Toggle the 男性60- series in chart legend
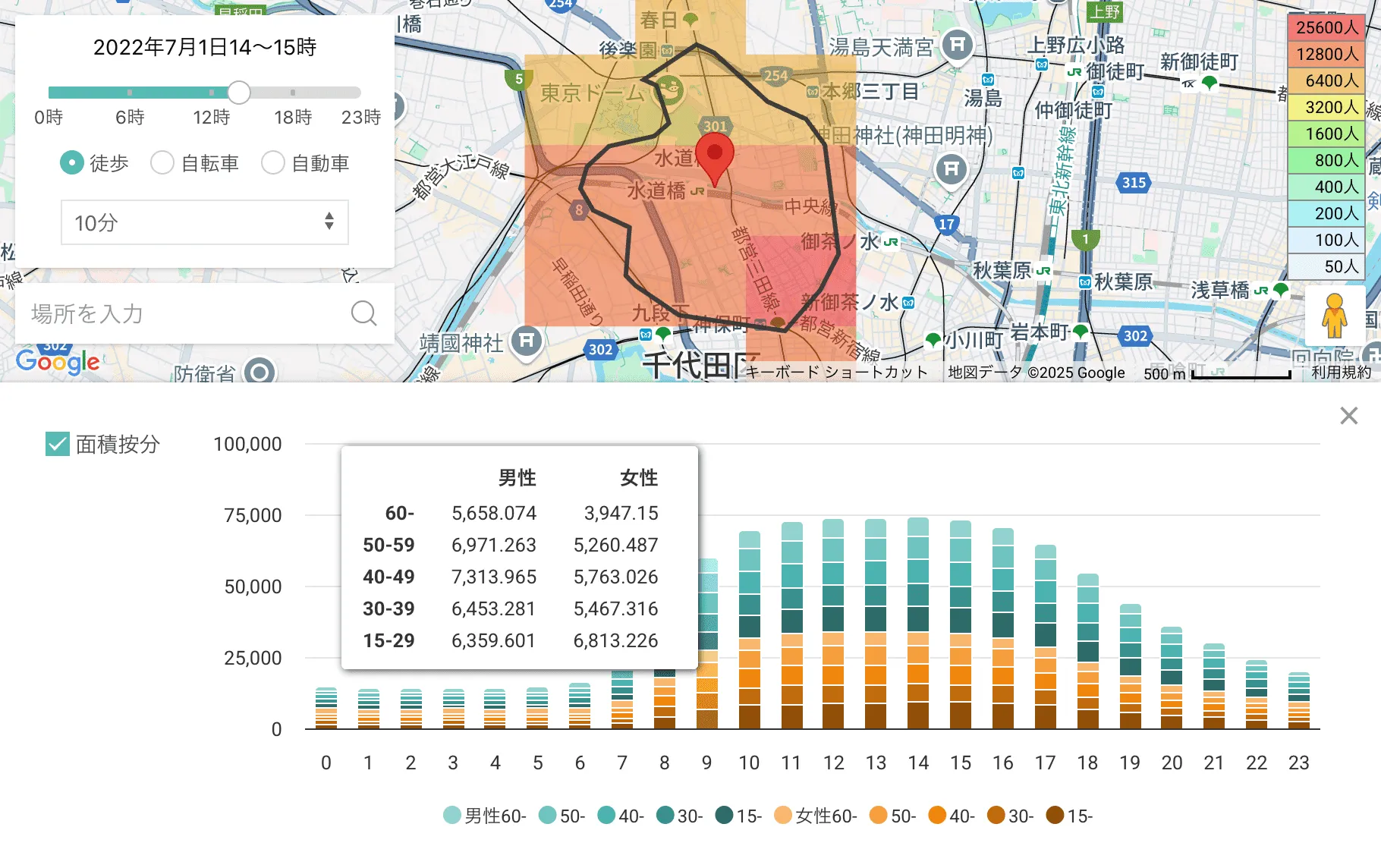Screen dimensions: 1381x868 click(x=483, y=816)
